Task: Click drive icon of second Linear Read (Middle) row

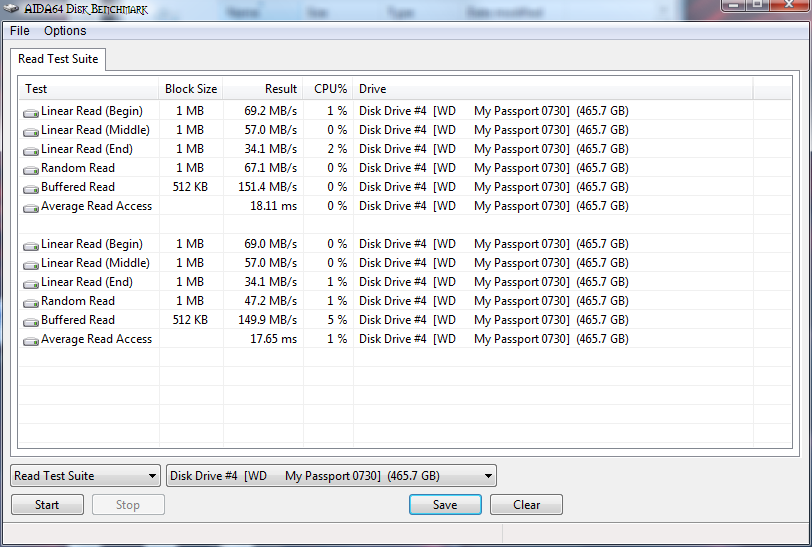Action: tap(31, 265)
